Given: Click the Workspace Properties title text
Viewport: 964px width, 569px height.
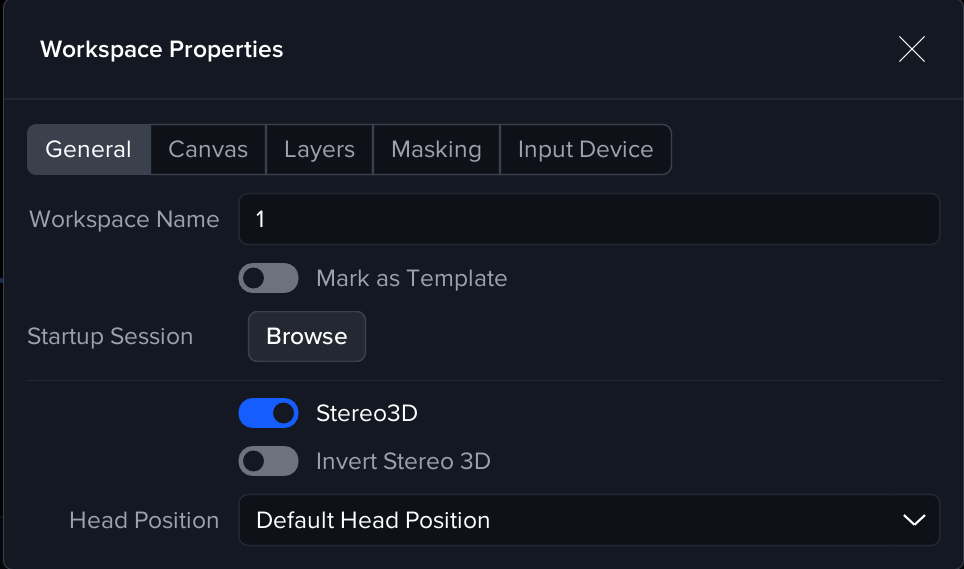Looking at the screenshot, I should click(x=161, y=49).
